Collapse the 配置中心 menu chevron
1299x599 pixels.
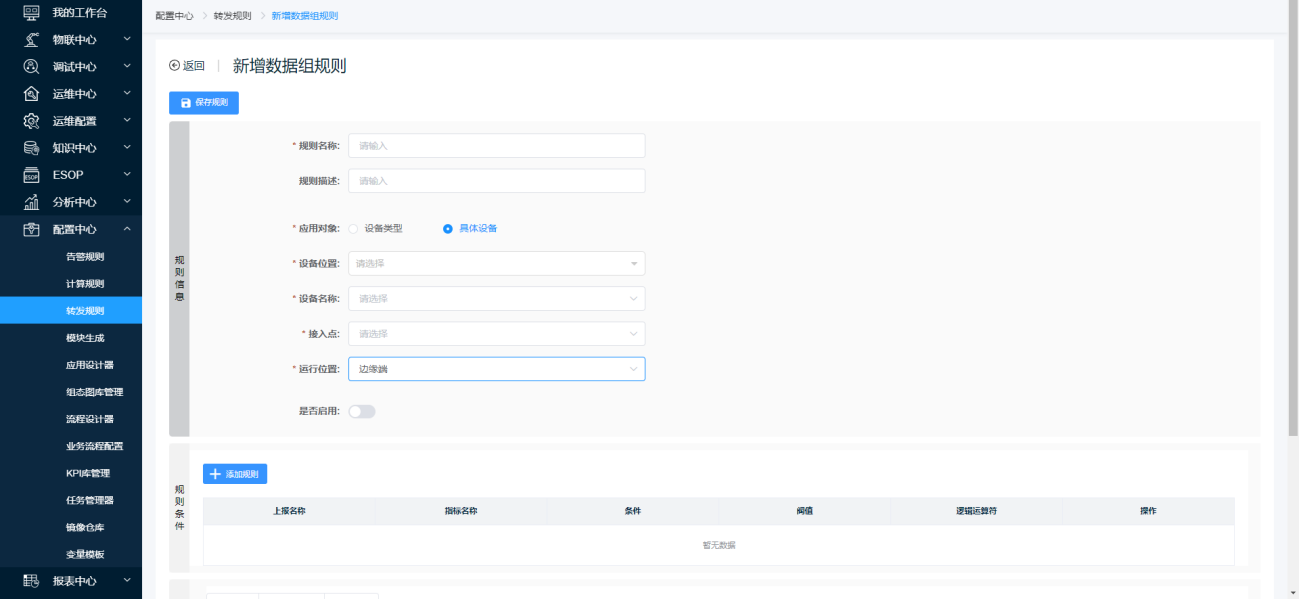point(127,229)
